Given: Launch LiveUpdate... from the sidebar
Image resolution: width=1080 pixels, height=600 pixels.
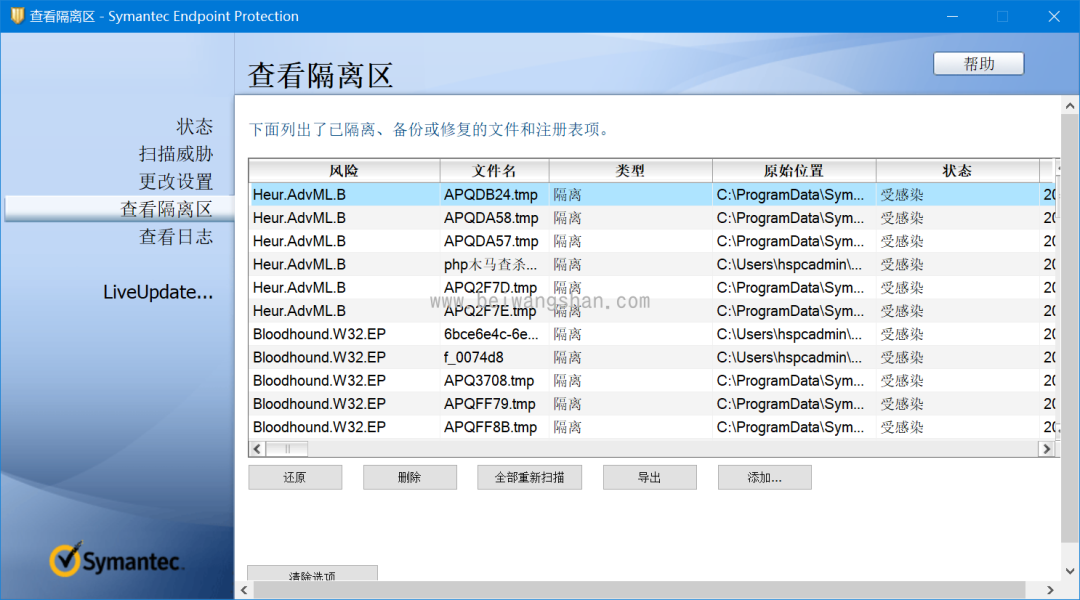Looking at the screenshot, I should point(158,292).
